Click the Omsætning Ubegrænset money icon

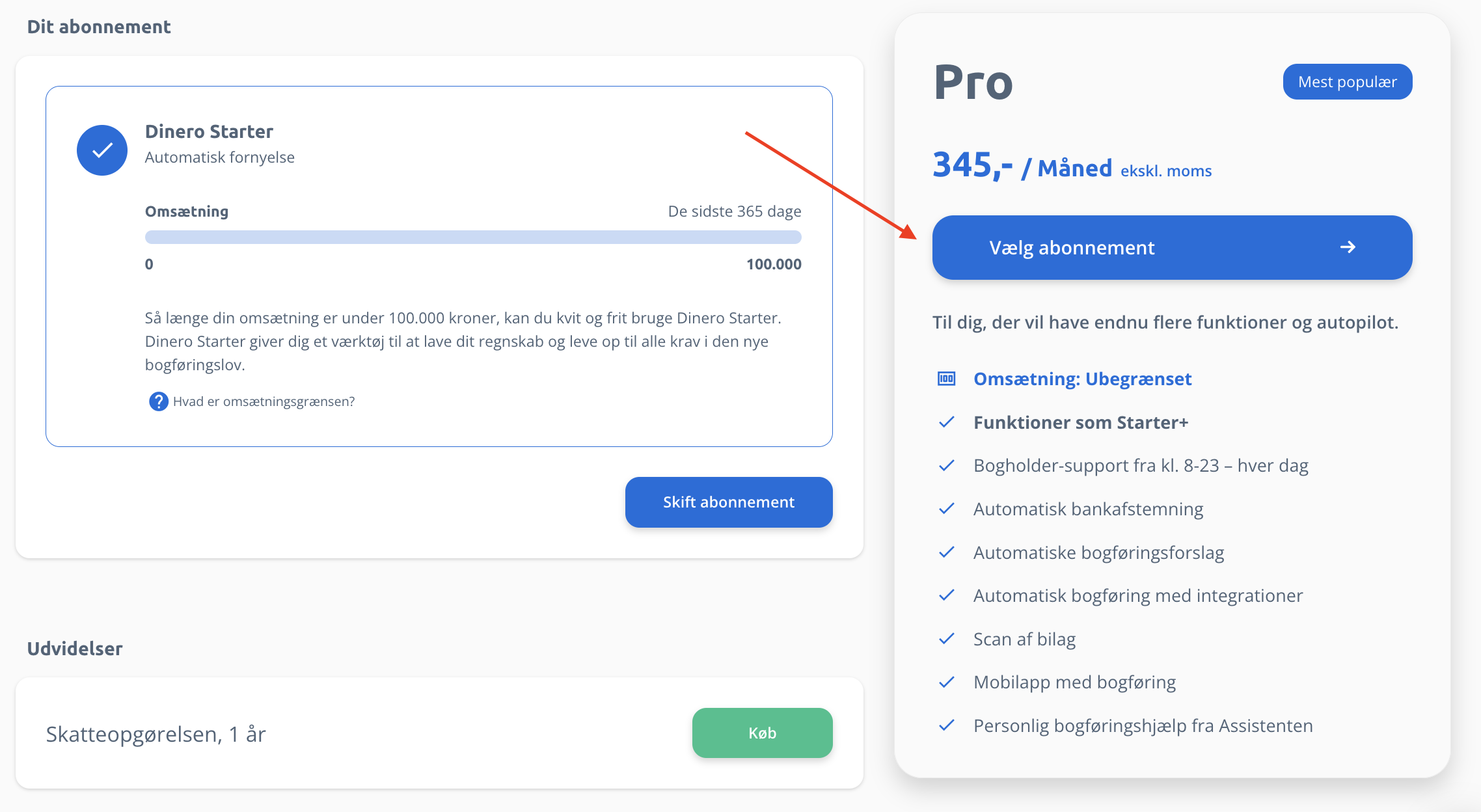point(946,379)
